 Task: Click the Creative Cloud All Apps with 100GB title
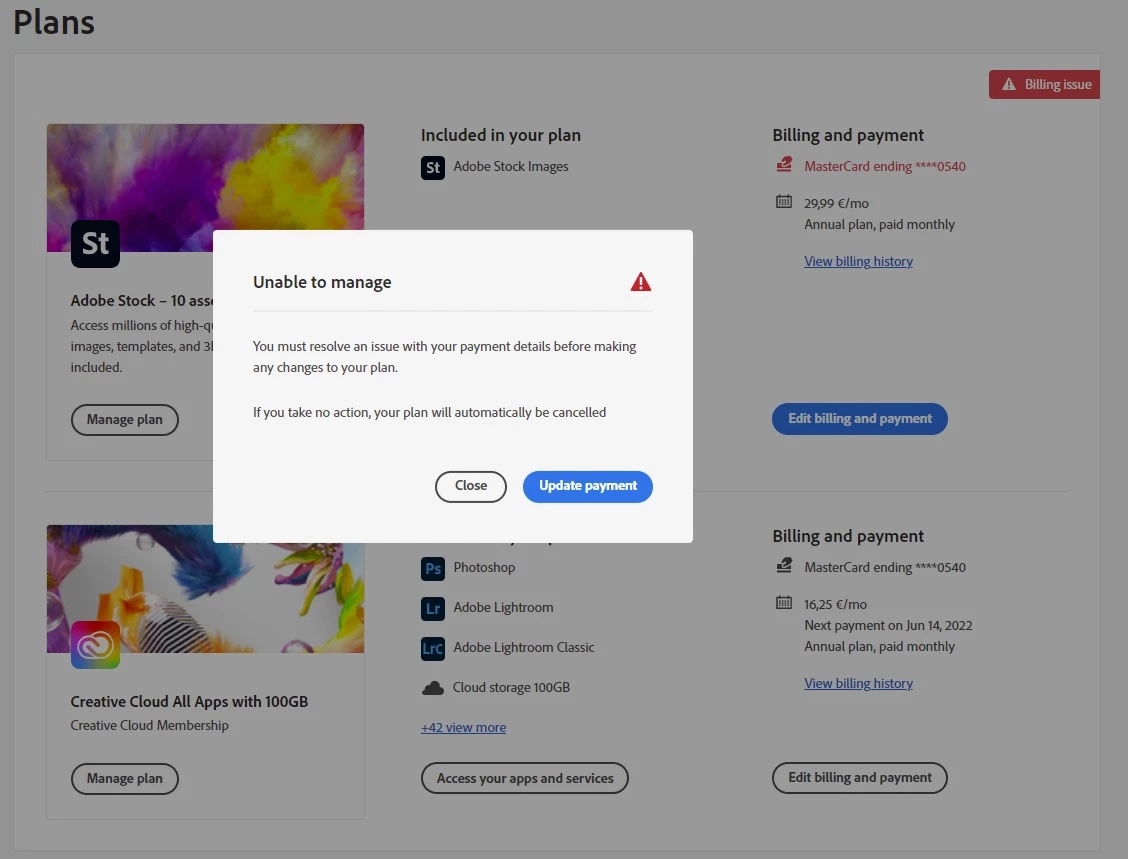pyautogui.click(x=189, y=701)
